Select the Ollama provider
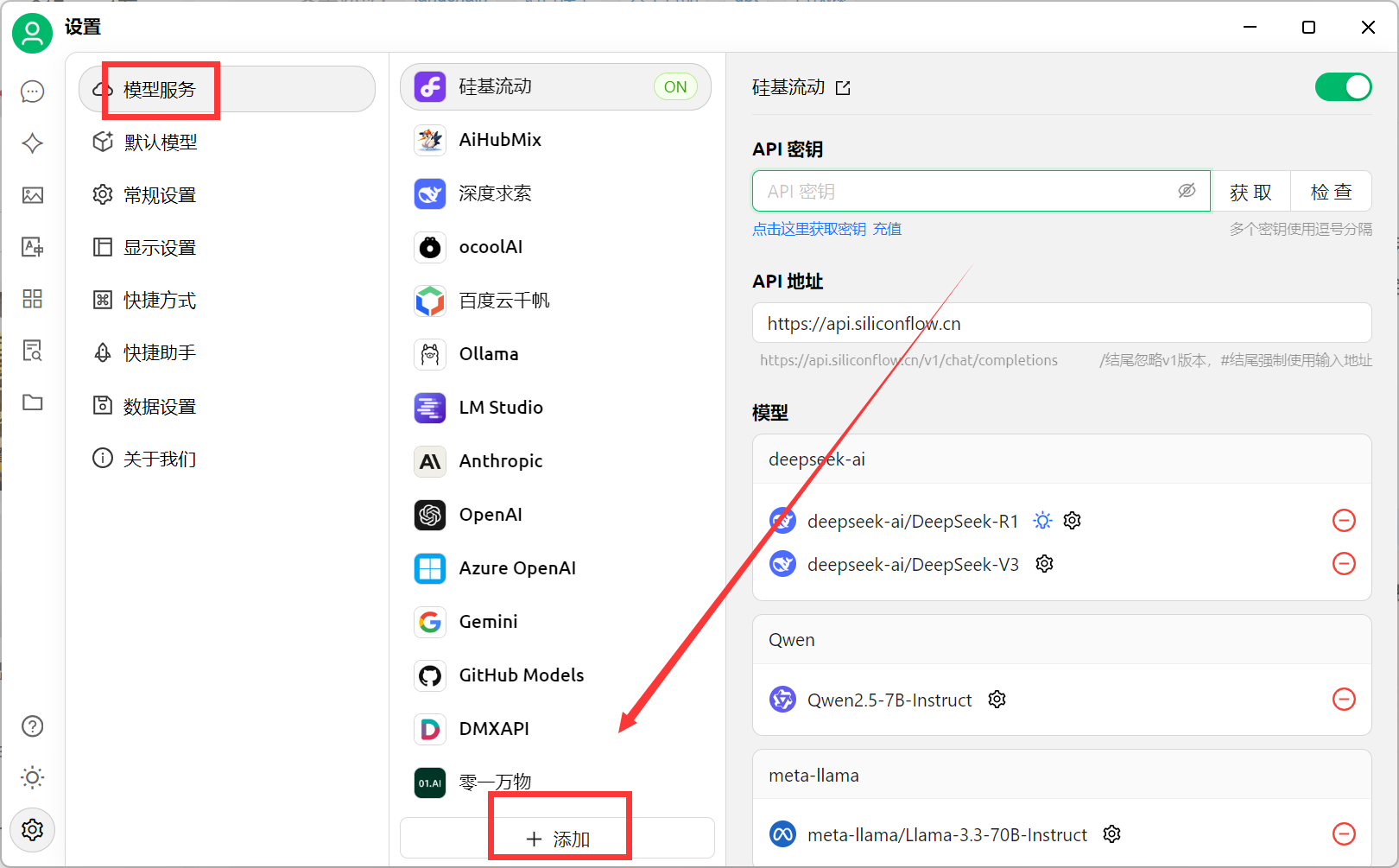Viewport: 1399px width, 868px height. click(555, 354)
